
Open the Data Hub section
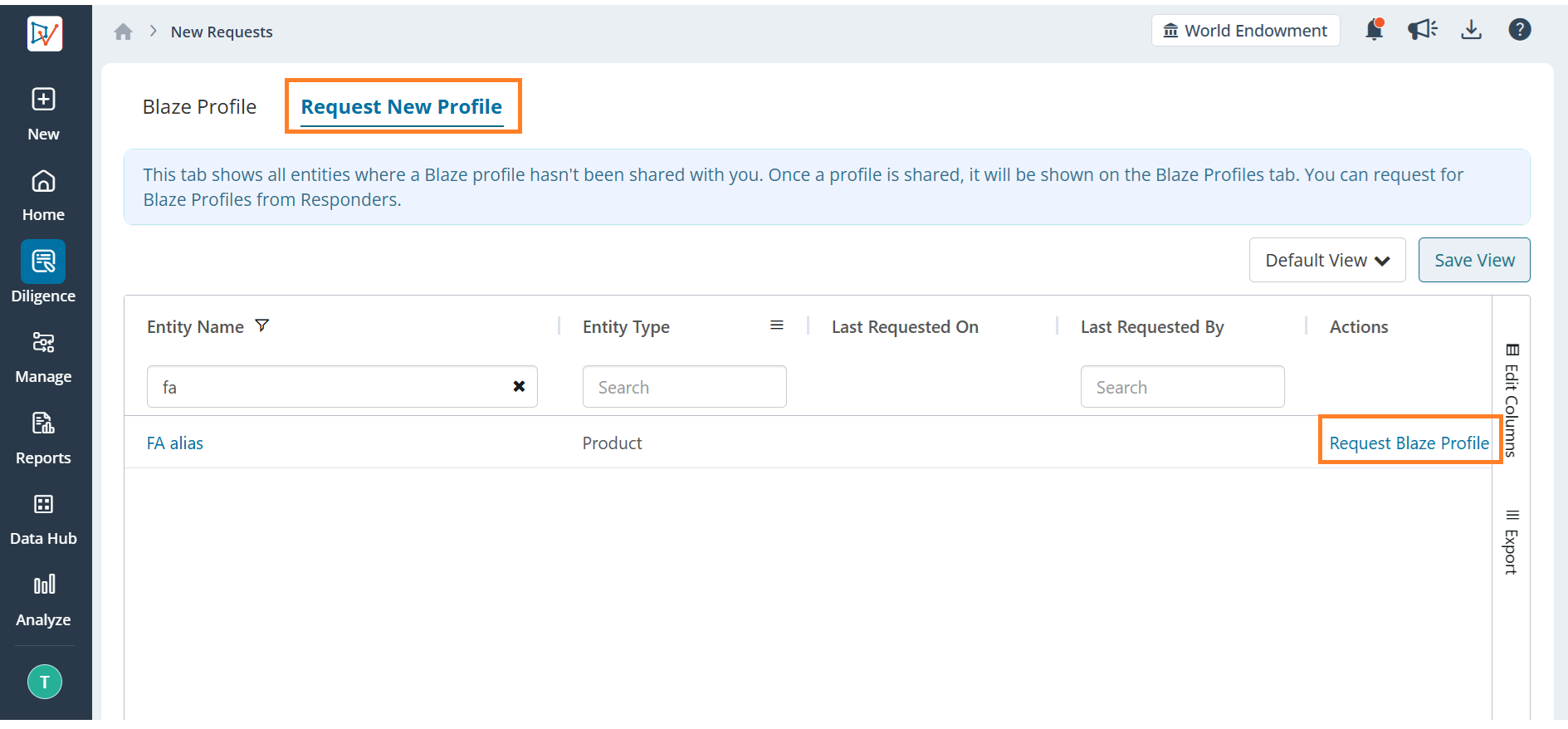pos(43,520)
